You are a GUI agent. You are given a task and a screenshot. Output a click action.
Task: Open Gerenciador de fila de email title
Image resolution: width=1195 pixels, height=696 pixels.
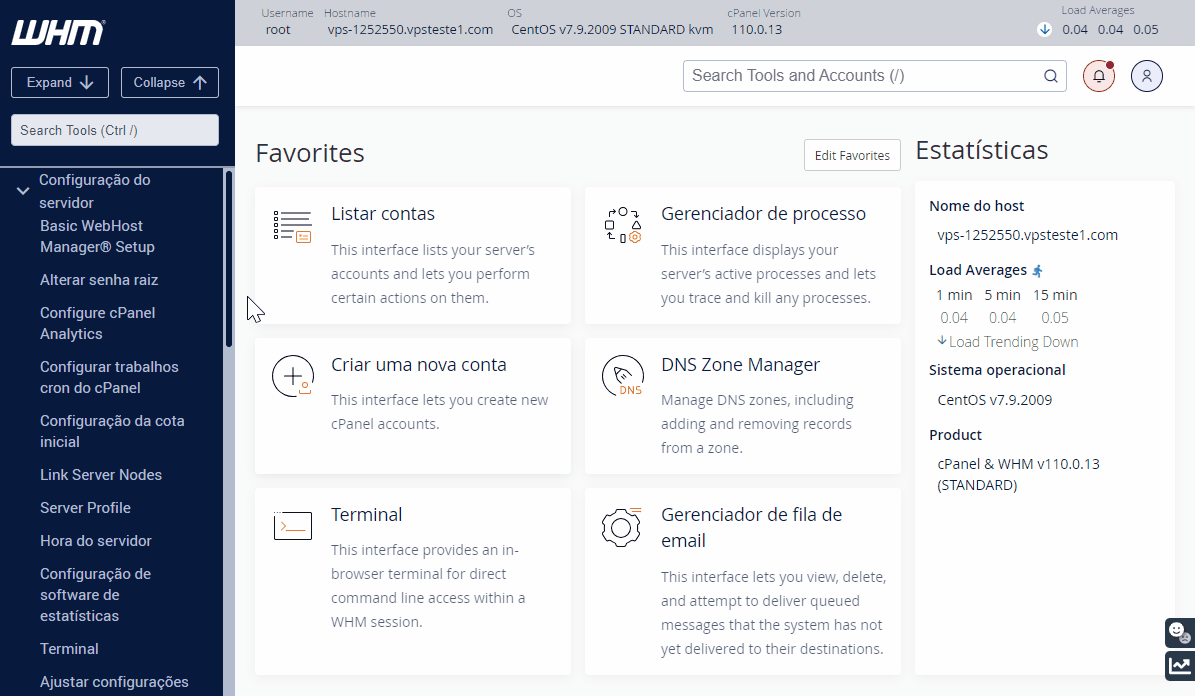pos(751,528)
